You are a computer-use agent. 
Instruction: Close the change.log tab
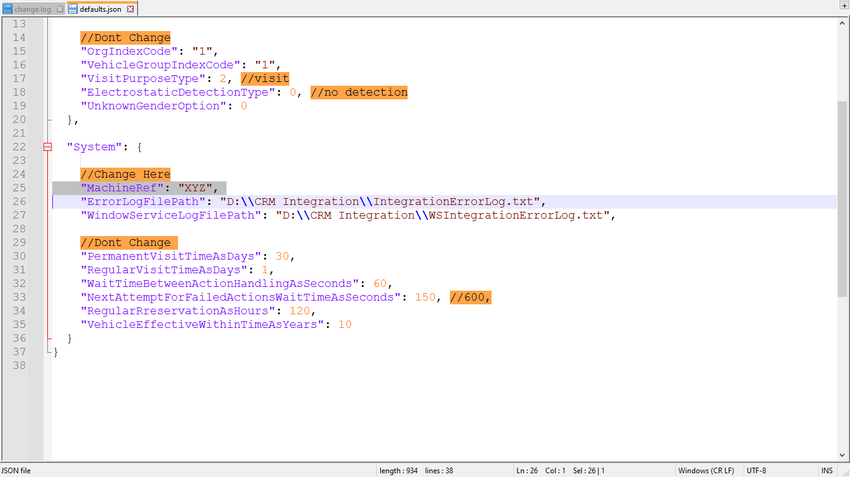click(x=60, y=9)
